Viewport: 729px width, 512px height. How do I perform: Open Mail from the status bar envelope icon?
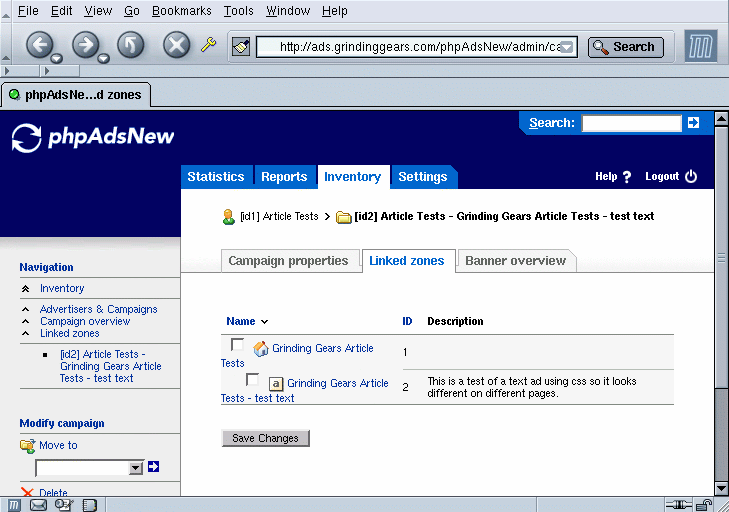click(39, 505)
